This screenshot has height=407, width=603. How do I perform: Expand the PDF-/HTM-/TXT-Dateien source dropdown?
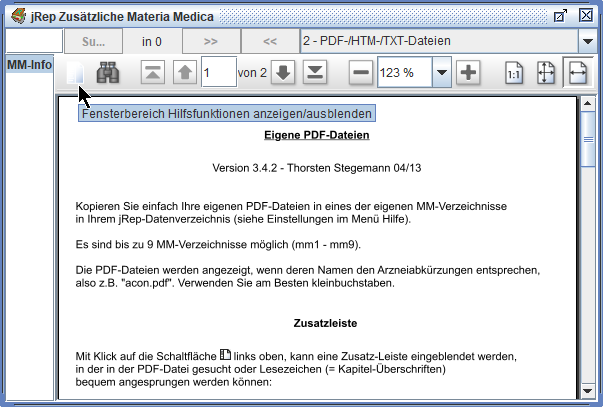click(x=587, y=41)
